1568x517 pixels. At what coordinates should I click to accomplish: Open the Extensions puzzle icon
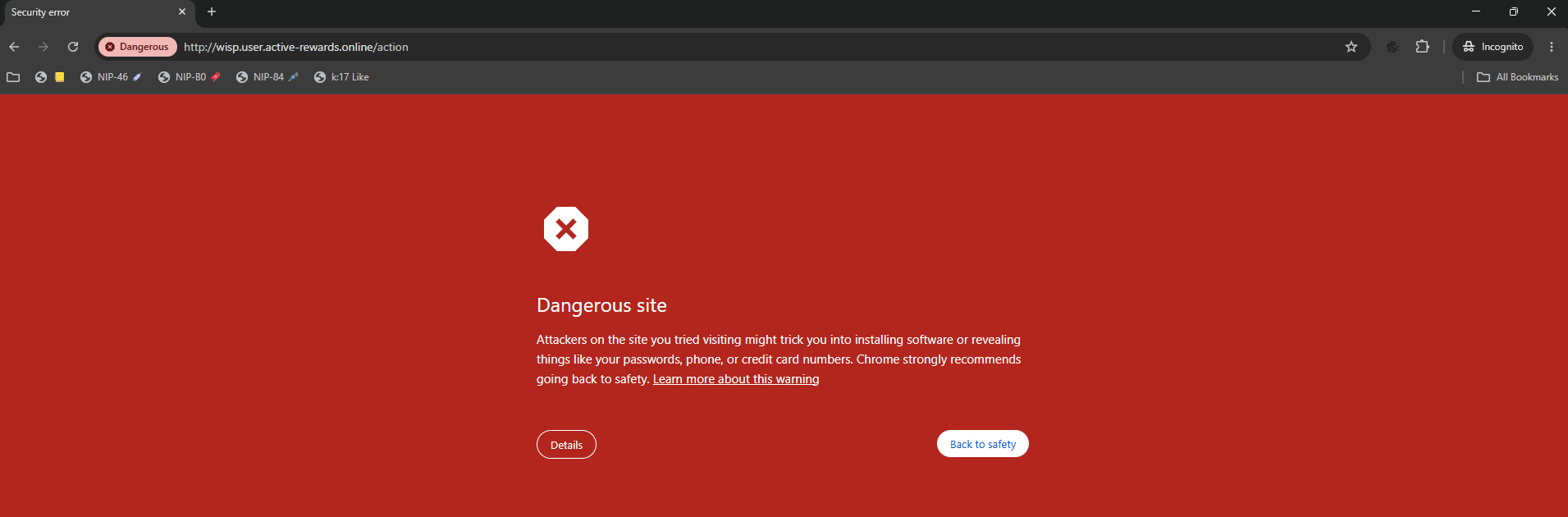[x=1423, y=47]
